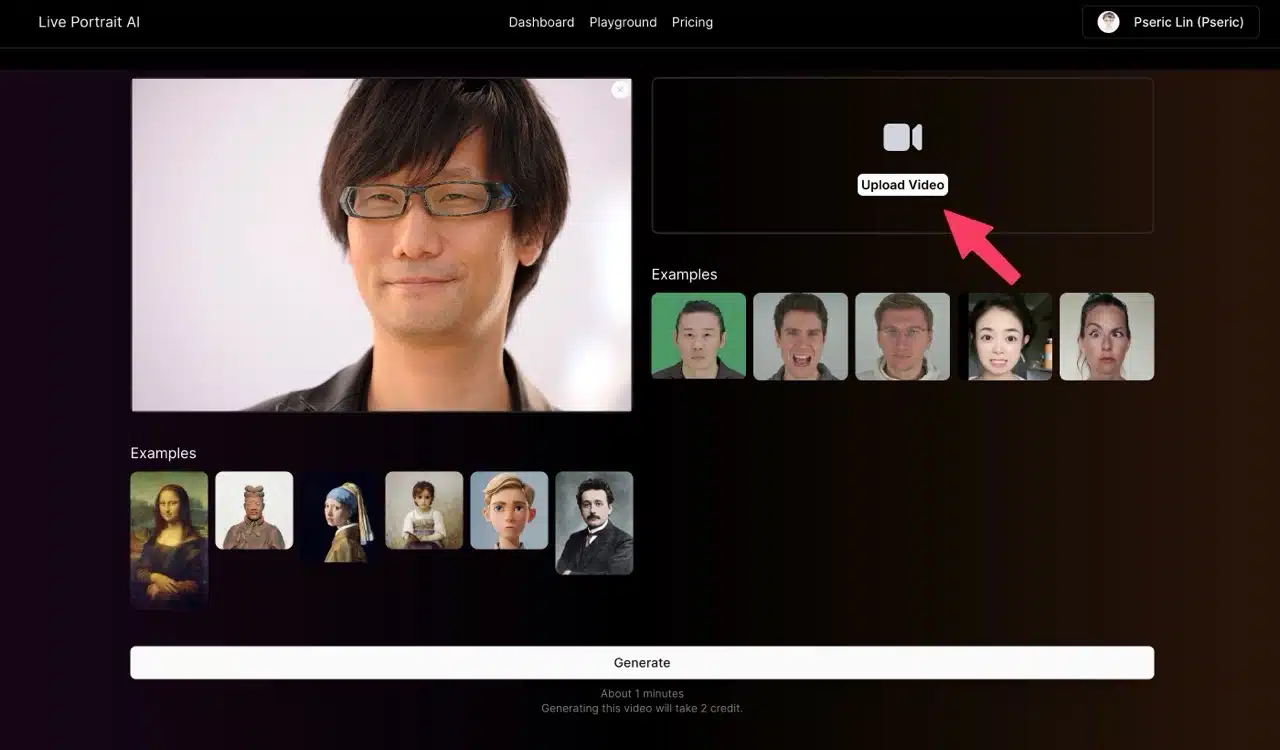Select the 3D cartoon boy example
Viewport: 1280px width, 750px height.
pyautogui.click(x=509, y=510)
